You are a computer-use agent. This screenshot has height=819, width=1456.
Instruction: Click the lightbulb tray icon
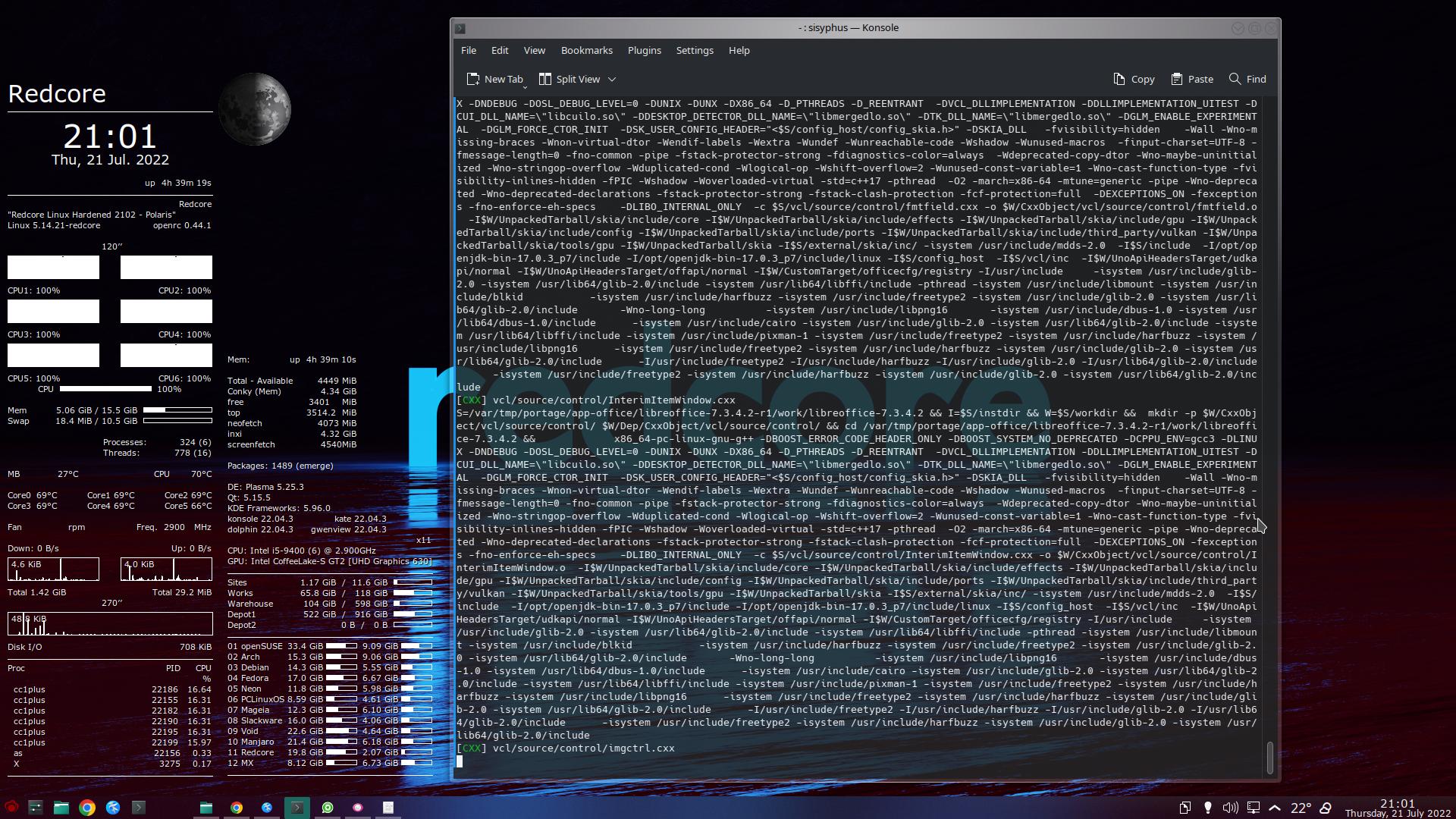coord(1208,808)
